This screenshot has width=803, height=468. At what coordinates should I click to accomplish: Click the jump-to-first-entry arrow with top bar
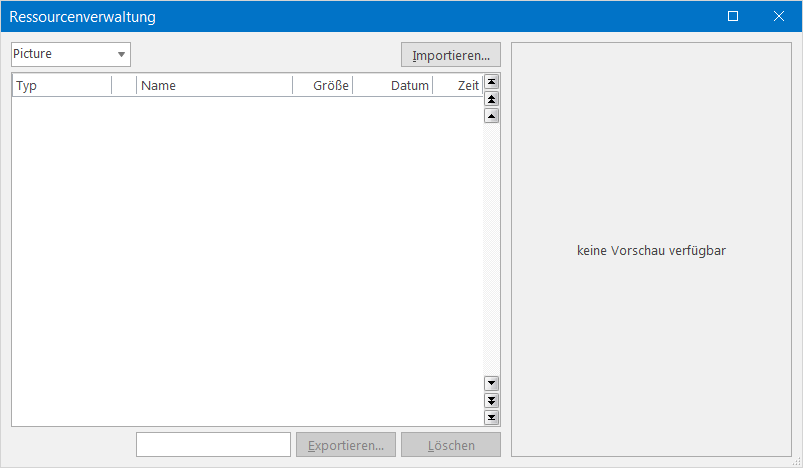point(491,83)
